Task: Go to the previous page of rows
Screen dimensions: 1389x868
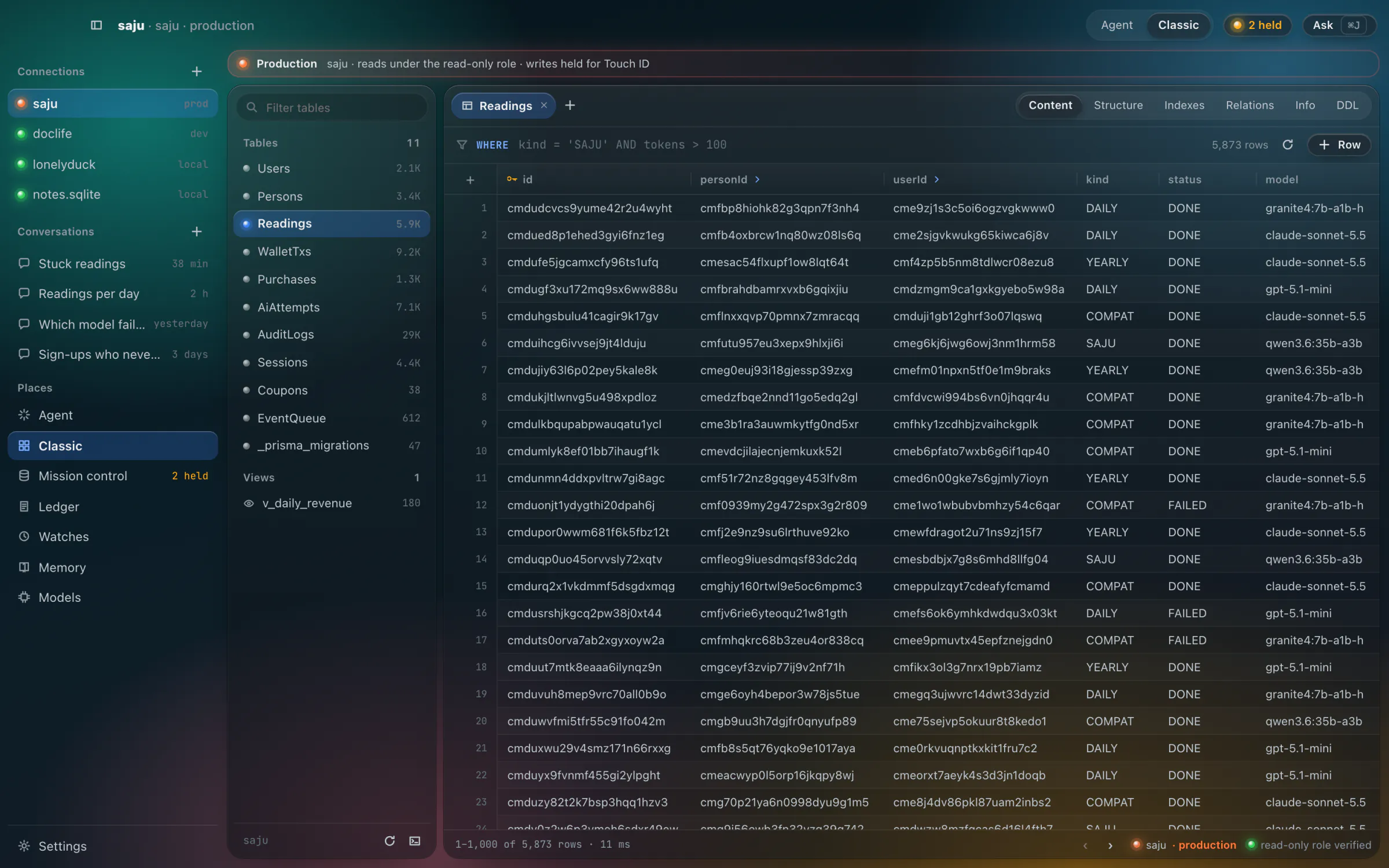Action: (1085, 845)
